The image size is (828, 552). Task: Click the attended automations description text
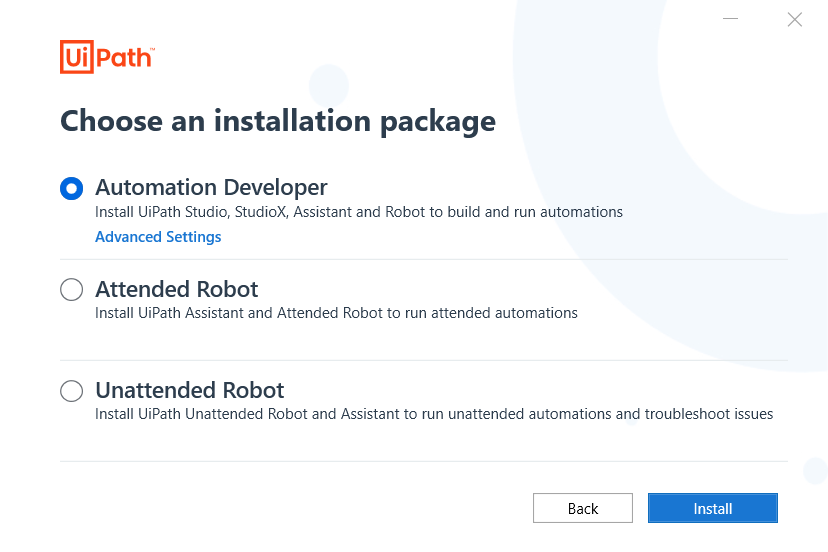336,313
